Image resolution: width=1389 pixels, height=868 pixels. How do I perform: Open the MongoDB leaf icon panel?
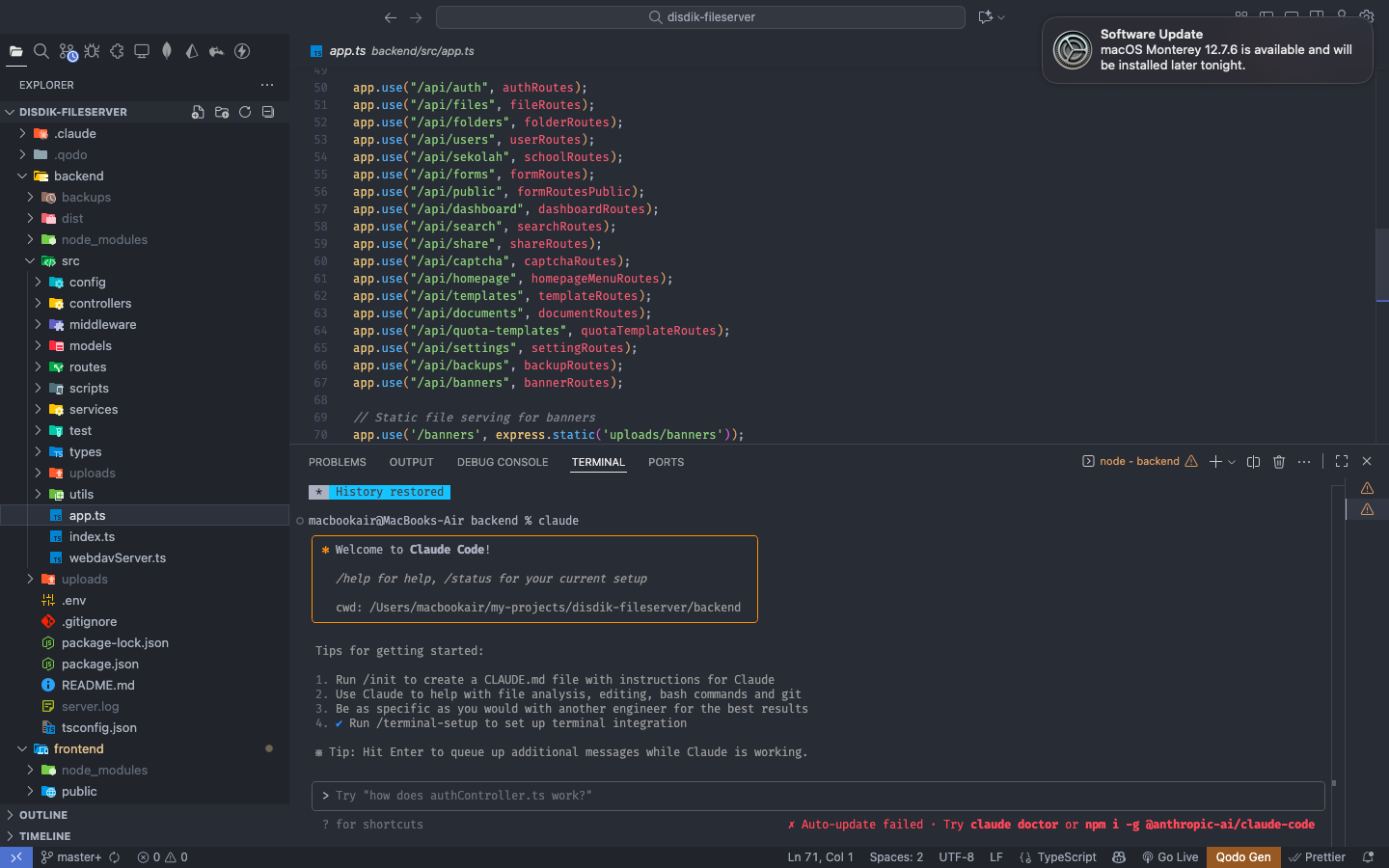(167, 52)
